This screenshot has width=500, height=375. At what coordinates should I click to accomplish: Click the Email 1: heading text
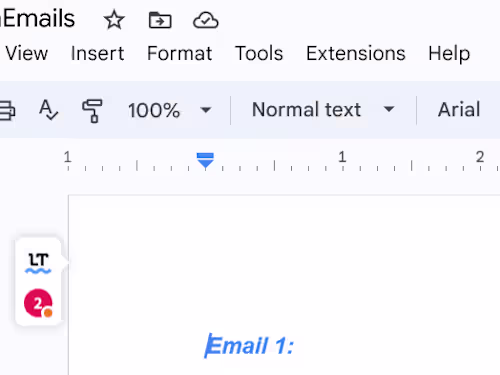[250, 346]
